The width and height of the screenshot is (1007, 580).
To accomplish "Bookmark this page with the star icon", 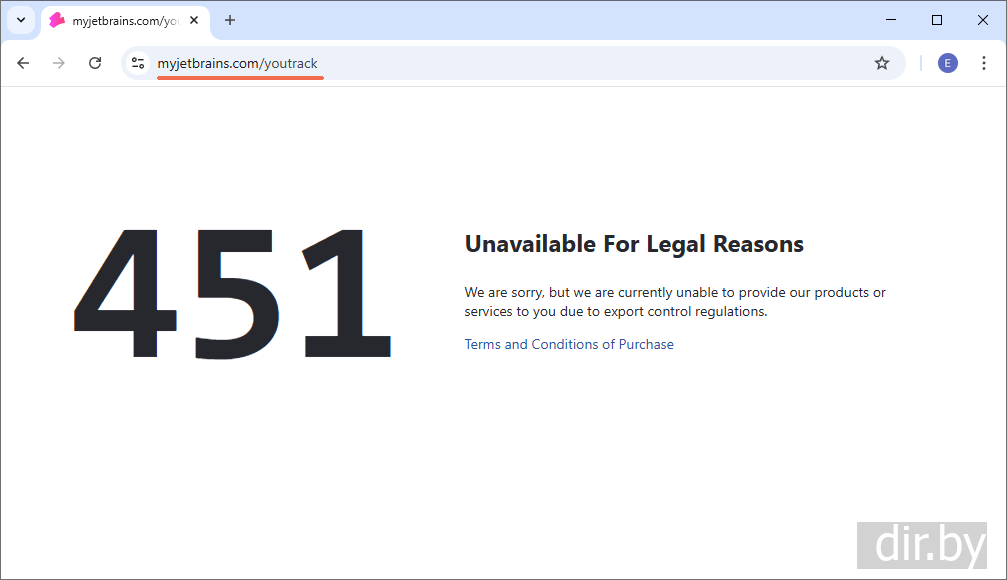I will click(x=881, y=63).
